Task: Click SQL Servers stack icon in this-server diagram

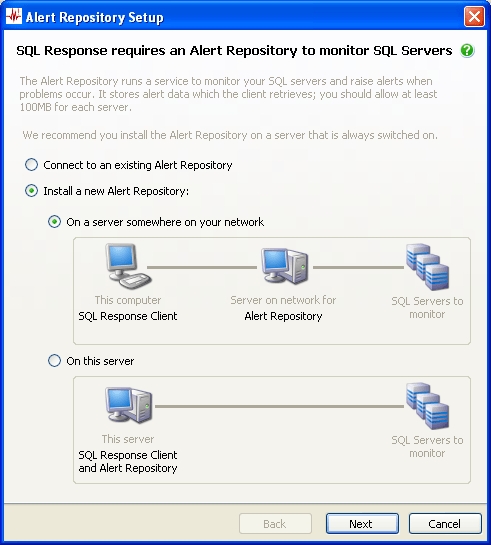Action: (427, 406)
